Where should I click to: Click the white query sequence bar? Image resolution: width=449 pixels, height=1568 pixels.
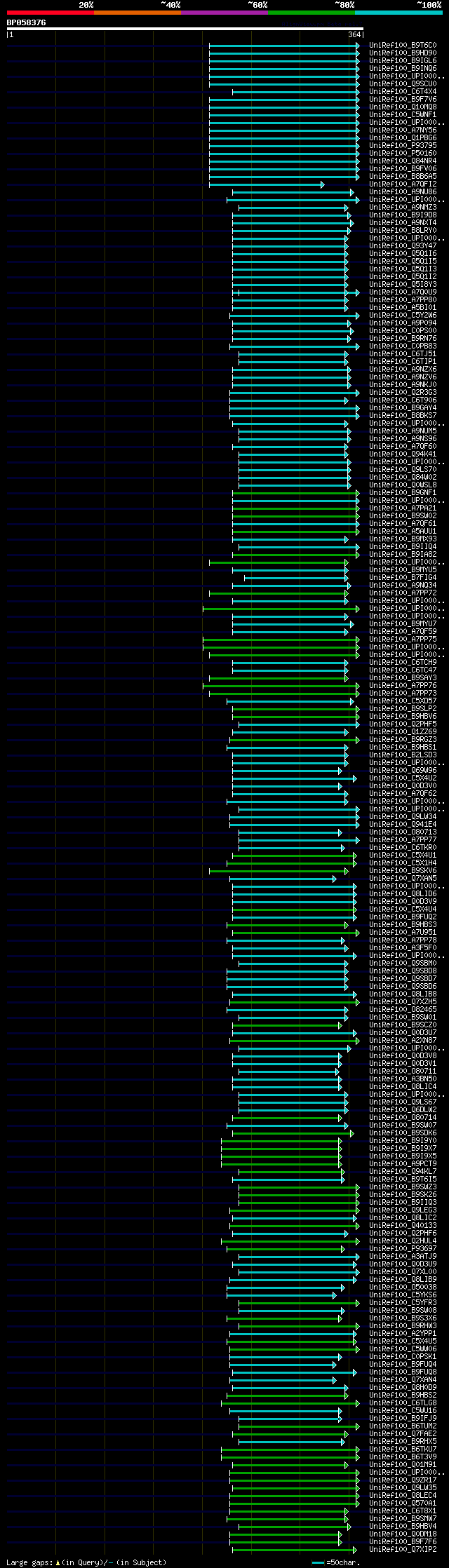[x=185, y=29]
